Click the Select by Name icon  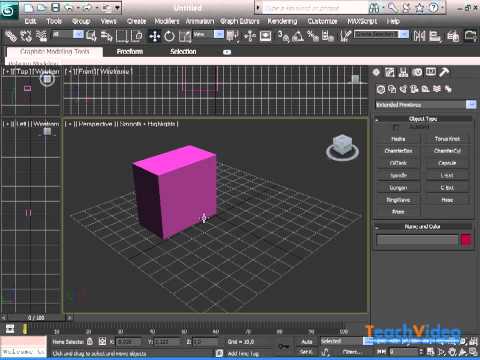click(106, 36)
